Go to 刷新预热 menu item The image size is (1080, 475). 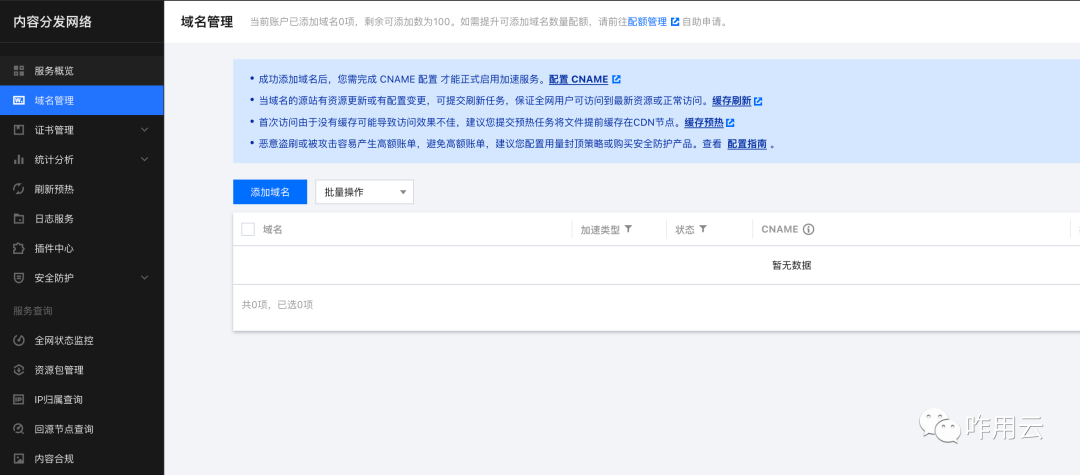tap(82, 189)
